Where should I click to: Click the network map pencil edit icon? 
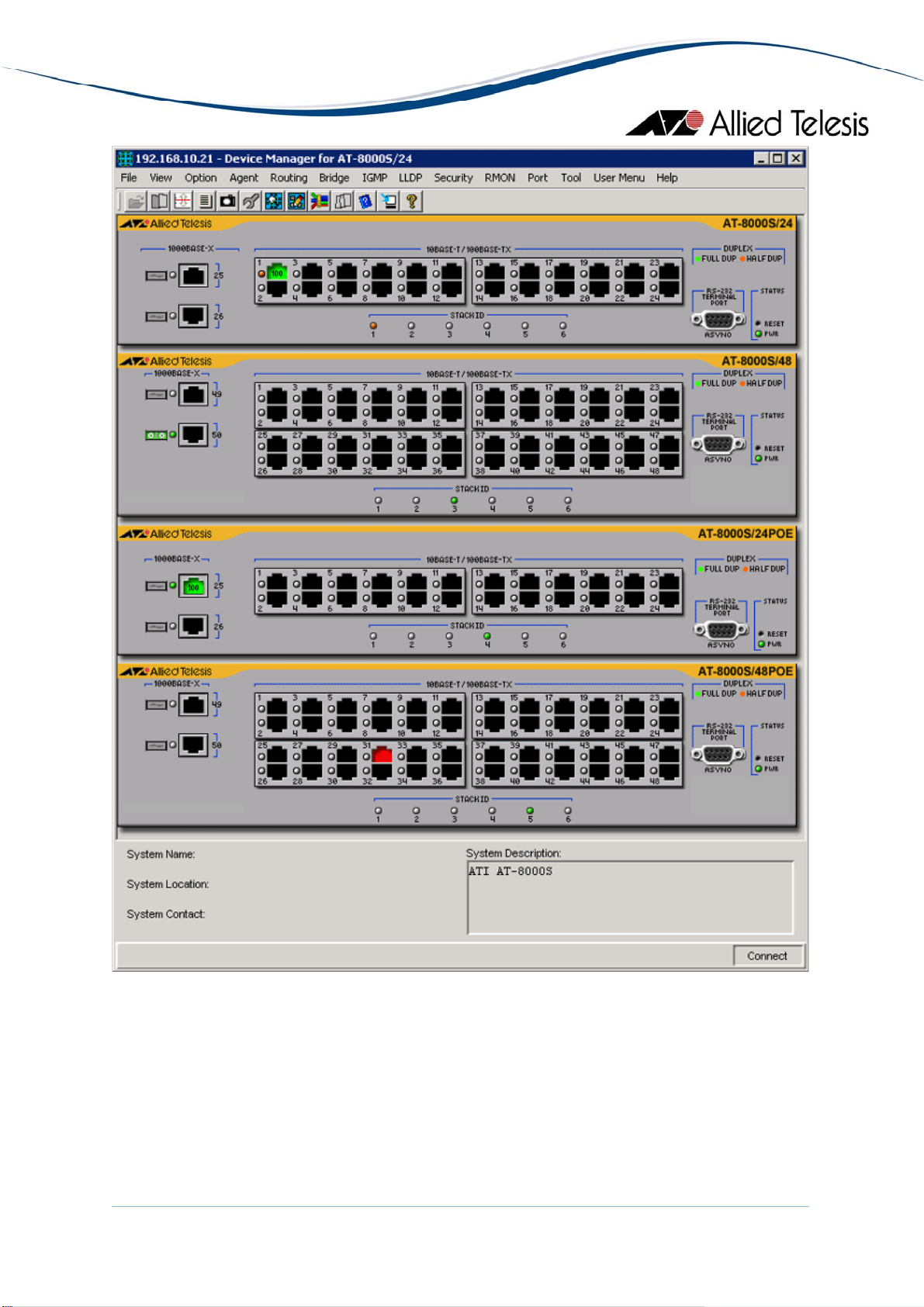tap(296, 202)
